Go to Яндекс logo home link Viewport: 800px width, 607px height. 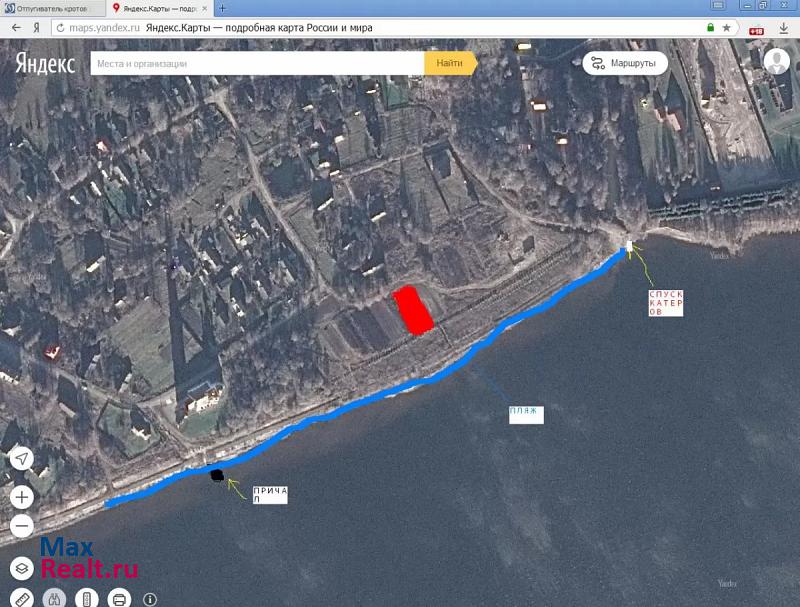[x=44, y=64]
